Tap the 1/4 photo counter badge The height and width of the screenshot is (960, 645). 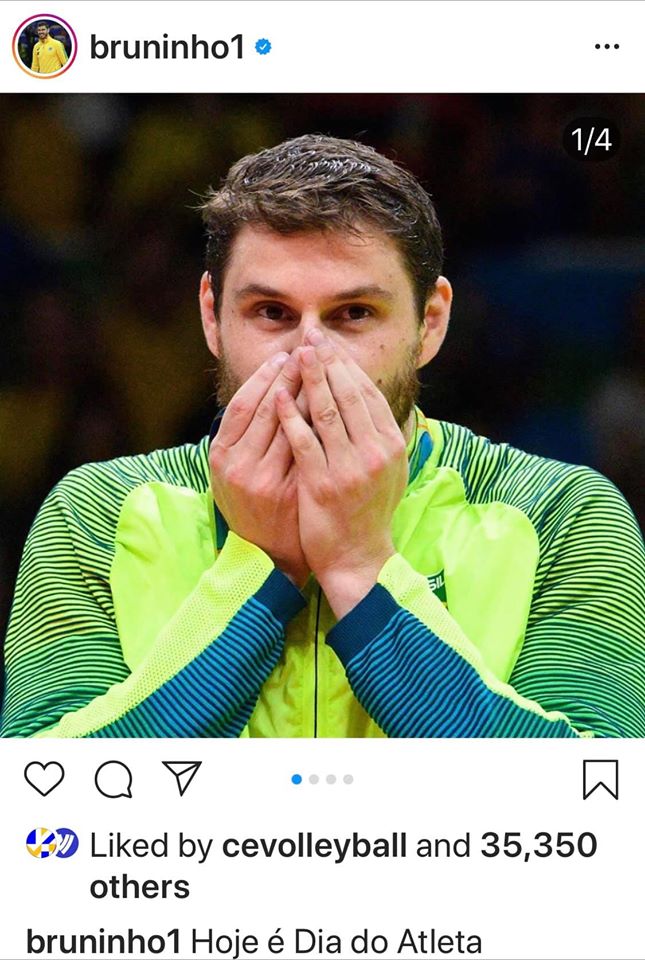tap(591, 140)
